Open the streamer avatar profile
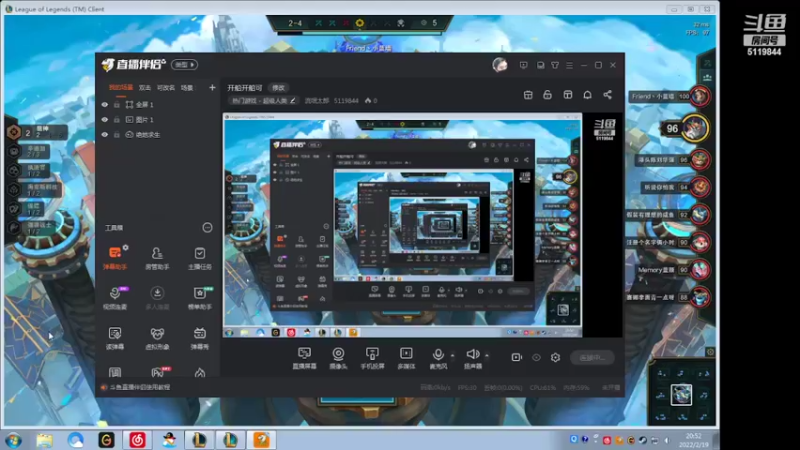The height and width of the screenshot is (450, 800). pyautogui.click(x=500, y=65)
